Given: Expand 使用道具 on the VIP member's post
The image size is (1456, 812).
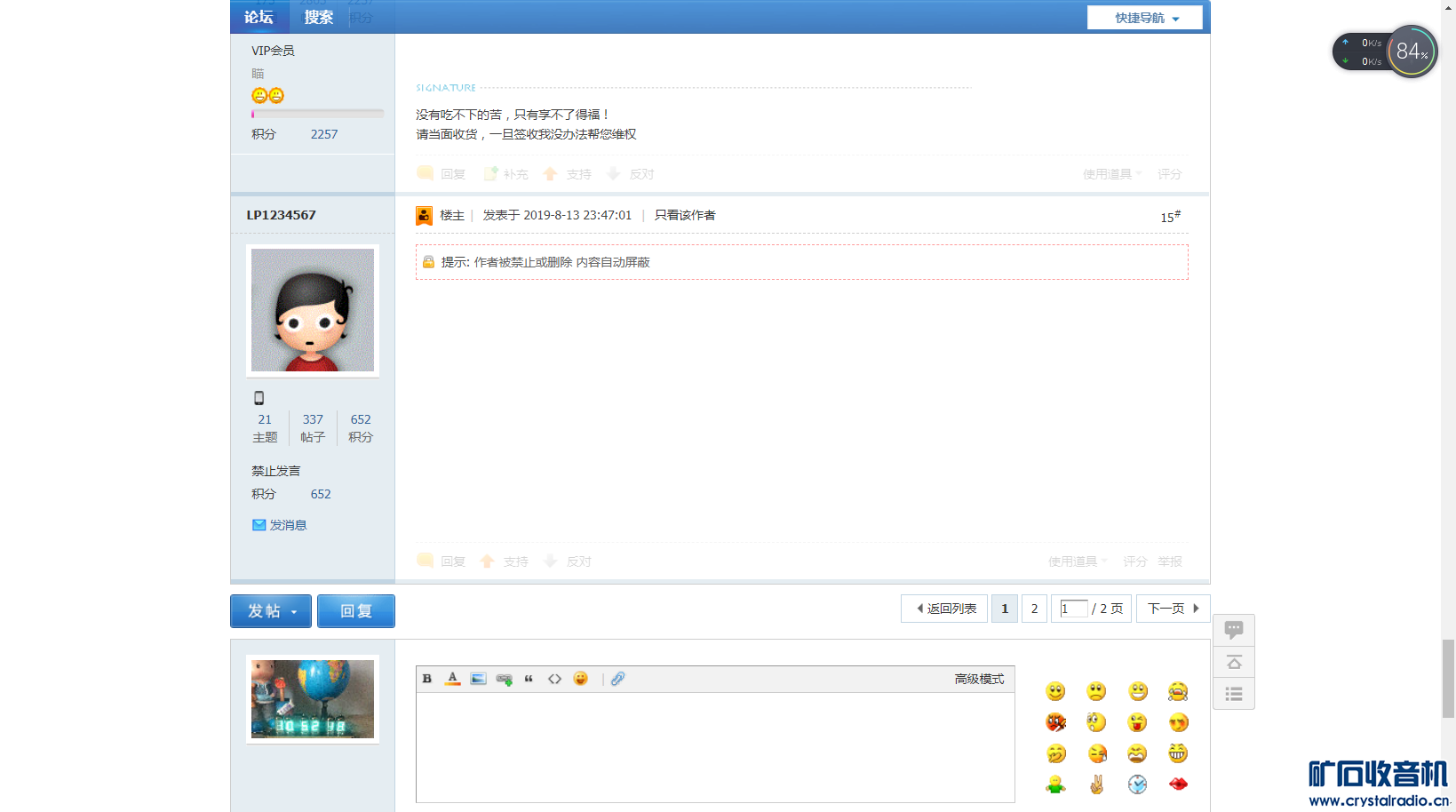Looking at the screenshot, I should tap(1112, 174).
